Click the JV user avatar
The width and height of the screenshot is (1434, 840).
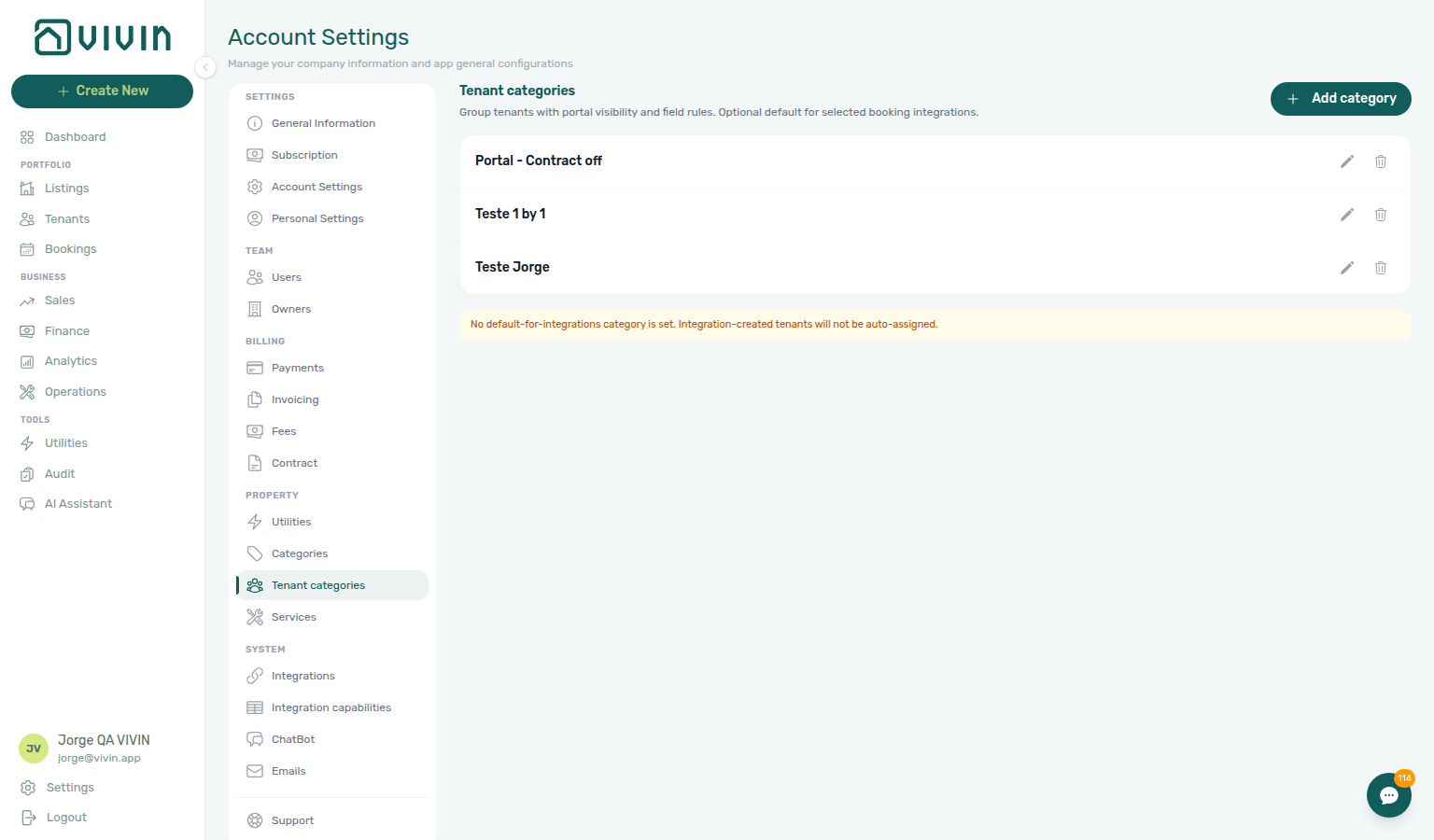click(x=34, y=749)
